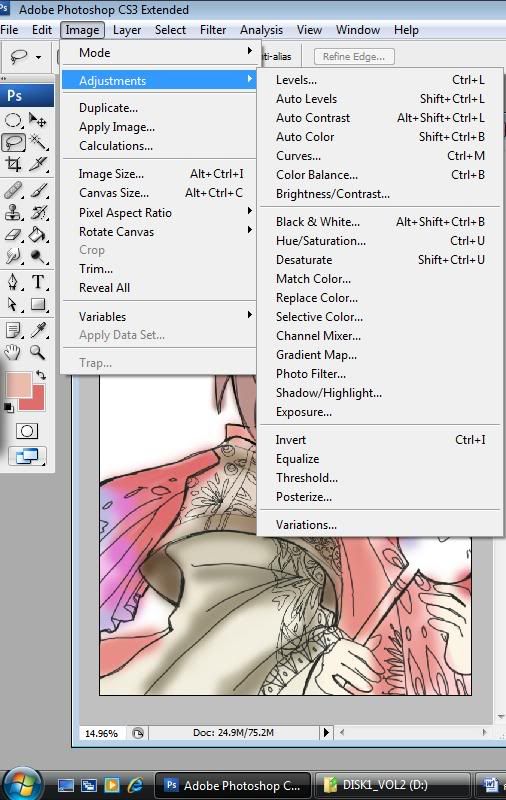Viewport: 506px width, 800px height.
Task: Choose Levels from Adjustments
Action: coord(380,80)
